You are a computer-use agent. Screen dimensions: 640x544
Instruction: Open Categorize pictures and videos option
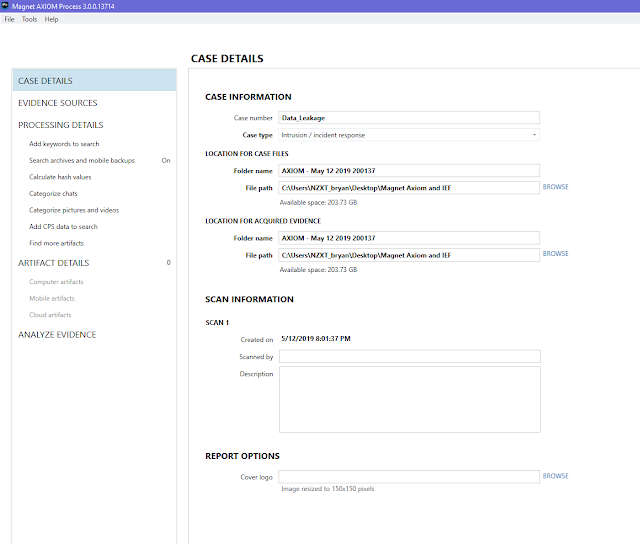point(74,210)
